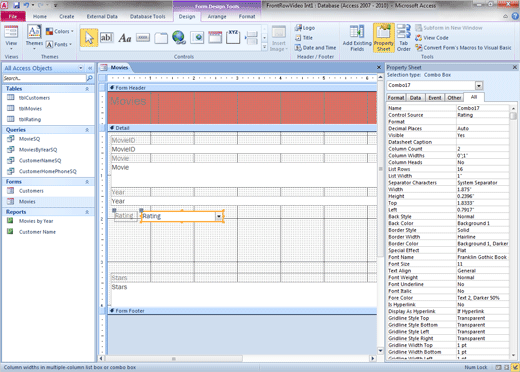Open the Themes gallery

34,38
